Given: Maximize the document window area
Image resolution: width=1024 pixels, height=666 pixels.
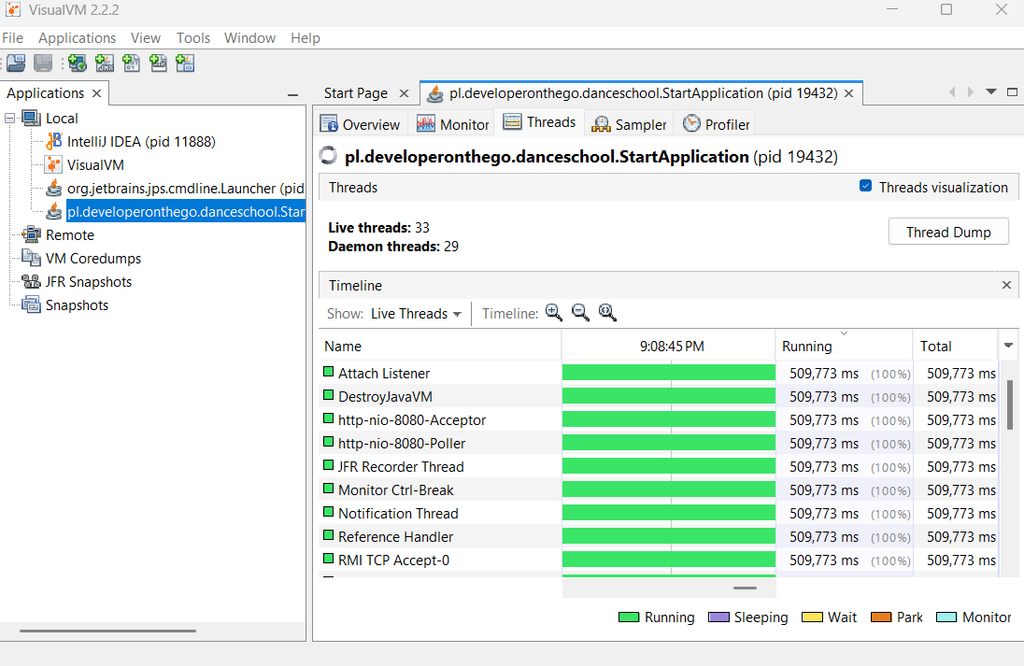Looking at the screenshot, I should pos(1012,92).
